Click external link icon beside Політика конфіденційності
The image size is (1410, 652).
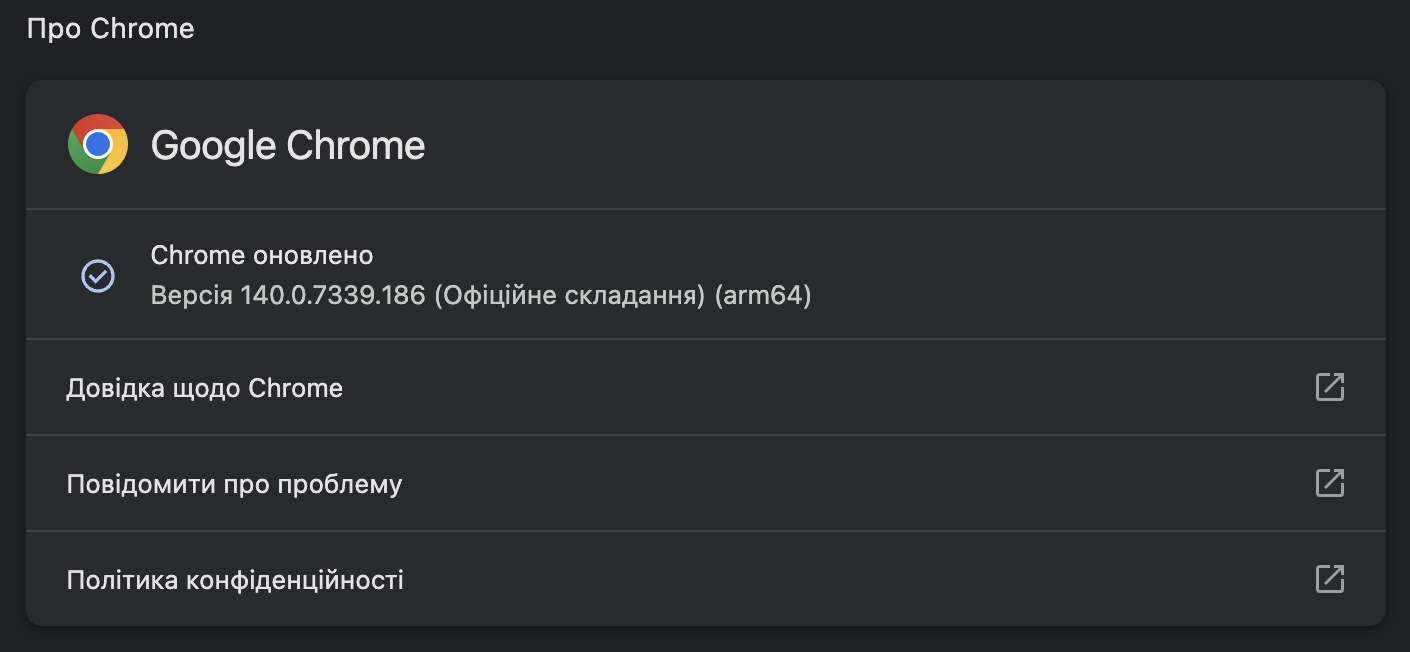[x=1329, y=579]
